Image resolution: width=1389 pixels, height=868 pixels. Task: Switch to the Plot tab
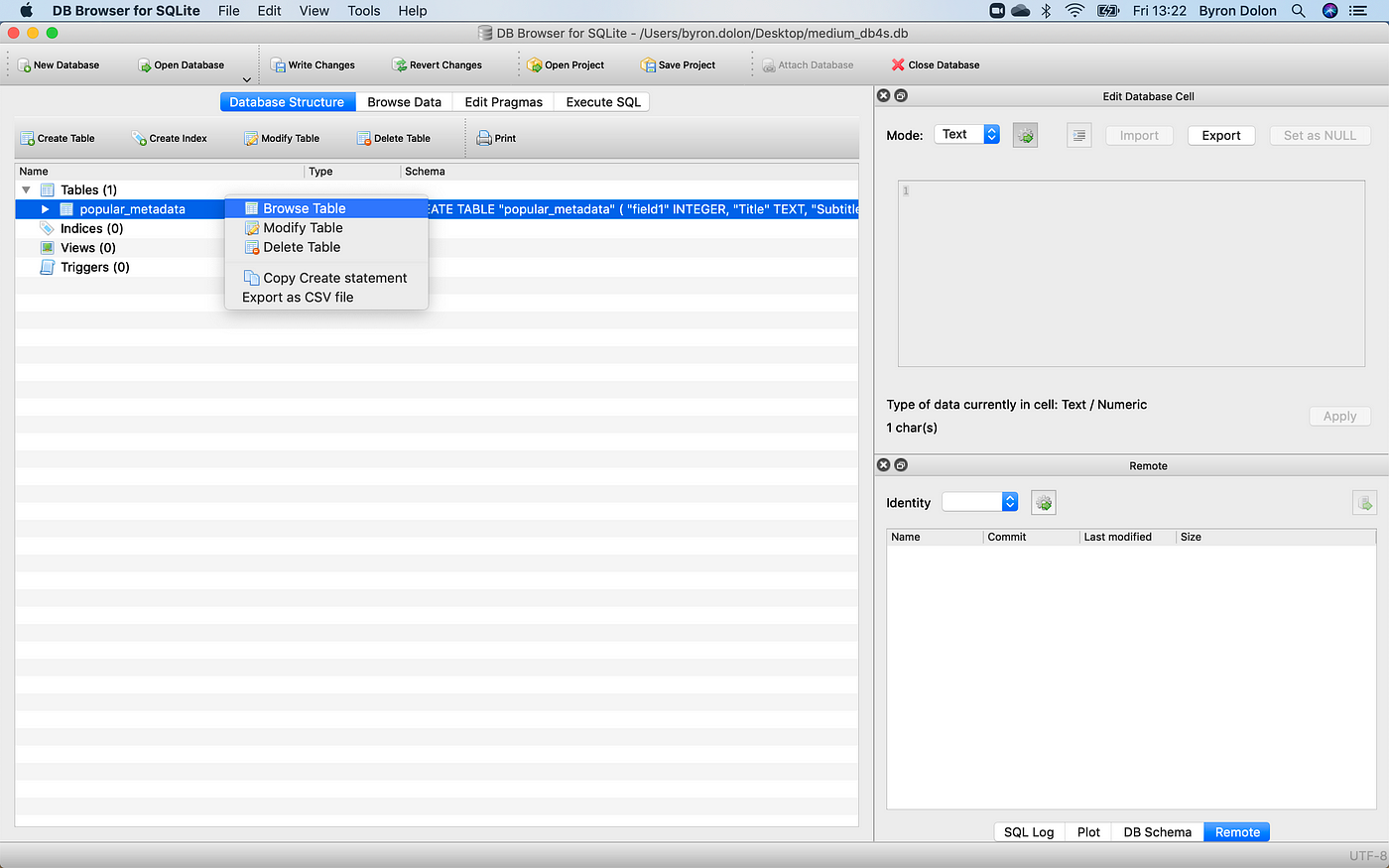coord(1088,832)
